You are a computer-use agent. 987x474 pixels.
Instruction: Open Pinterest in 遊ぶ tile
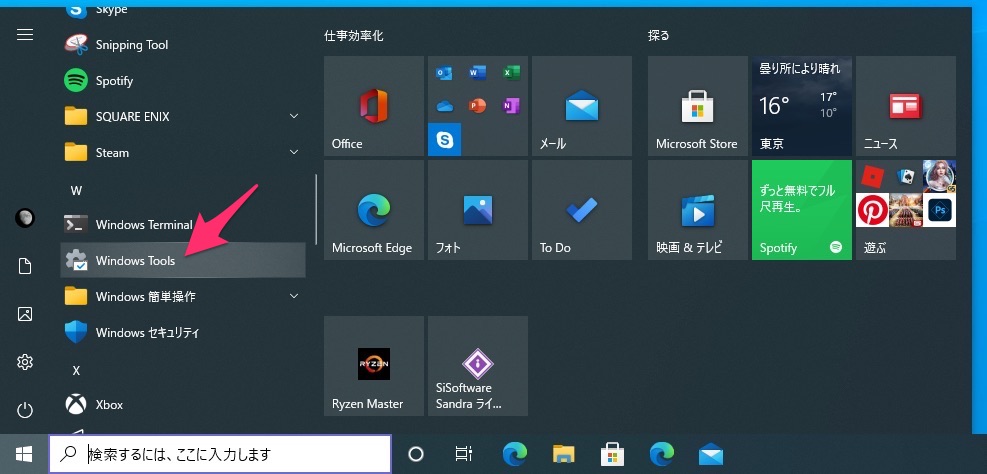point(872,210)
